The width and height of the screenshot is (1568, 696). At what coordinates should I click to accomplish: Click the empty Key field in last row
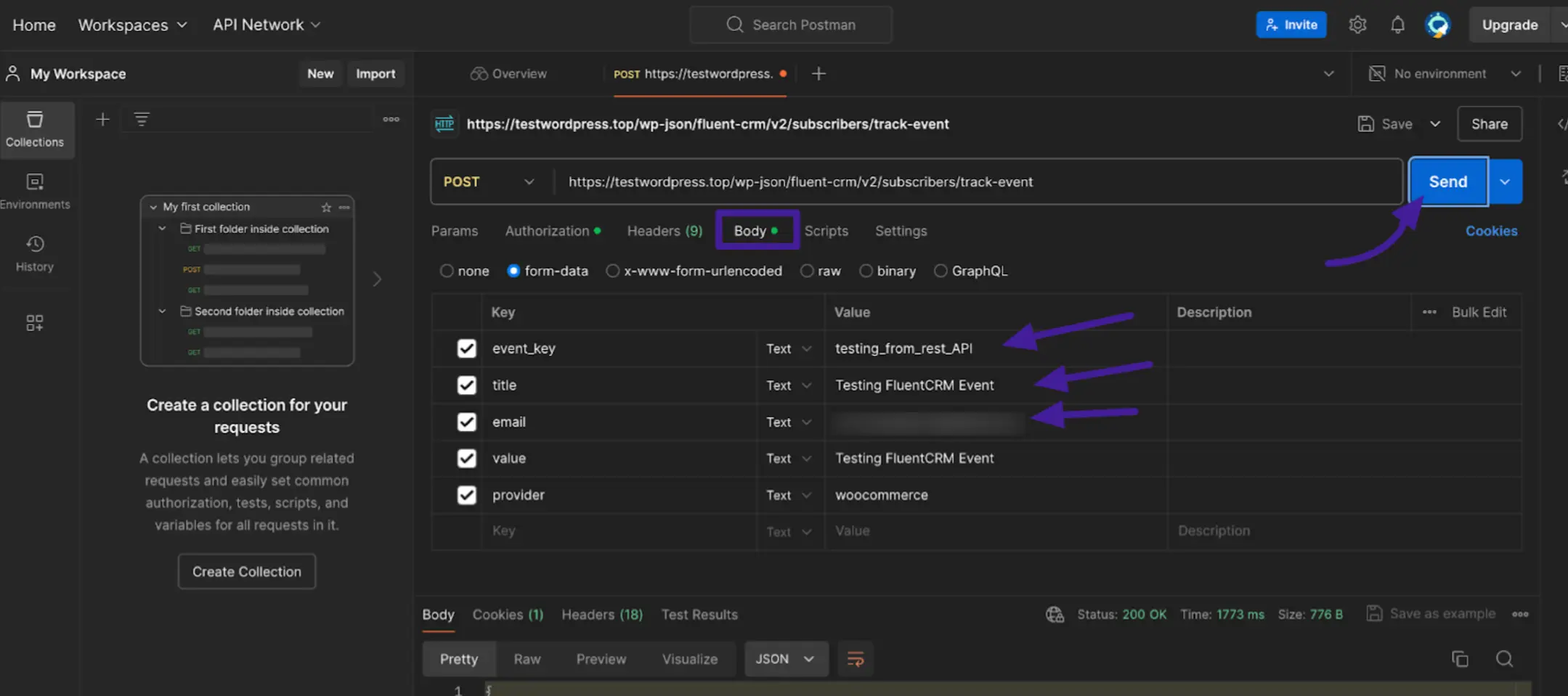click(x=619, y=531)
